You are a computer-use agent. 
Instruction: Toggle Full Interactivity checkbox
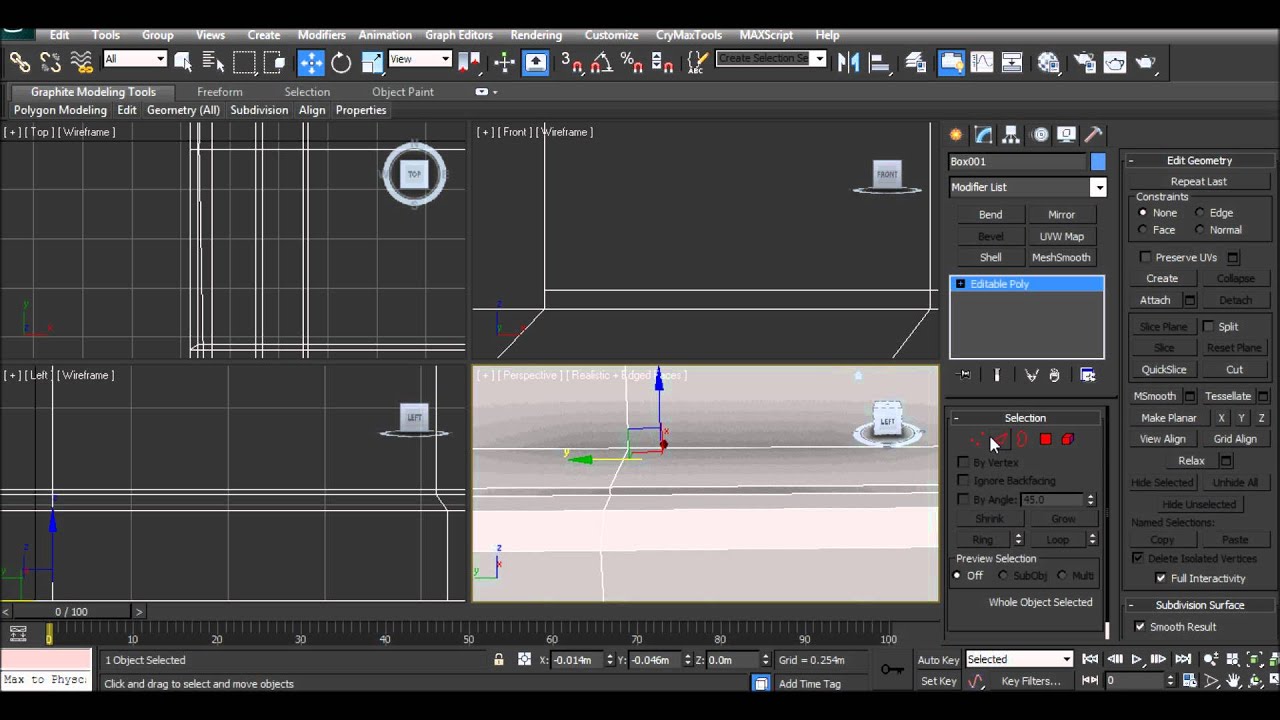[x=1161, y=579]
